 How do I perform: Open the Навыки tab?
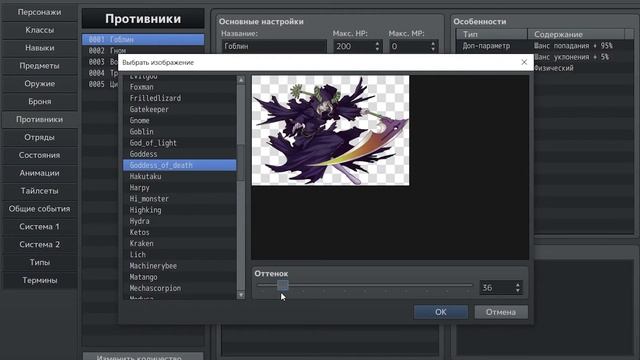click(x=39, y=48)
